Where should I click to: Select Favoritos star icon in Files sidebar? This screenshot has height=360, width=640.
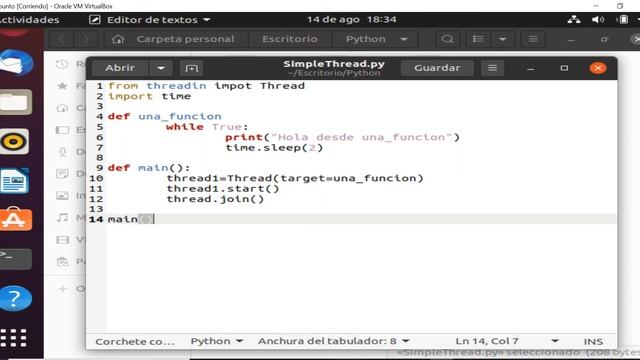click(x=62, y=86)
